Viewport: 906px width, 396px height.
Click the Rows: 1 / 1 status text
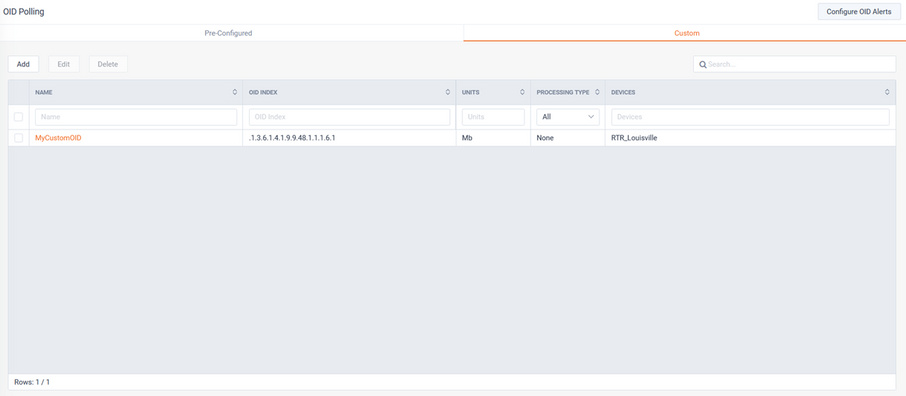pos(32,382)
